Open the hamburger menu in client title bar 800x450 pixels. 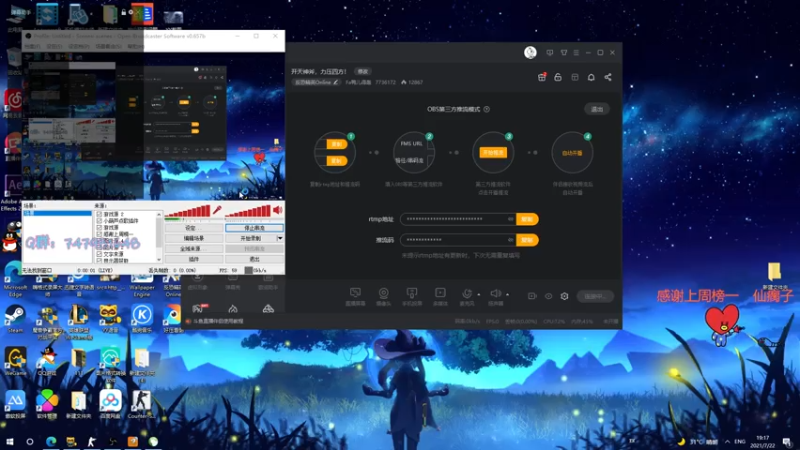click(x=576, y=53)
